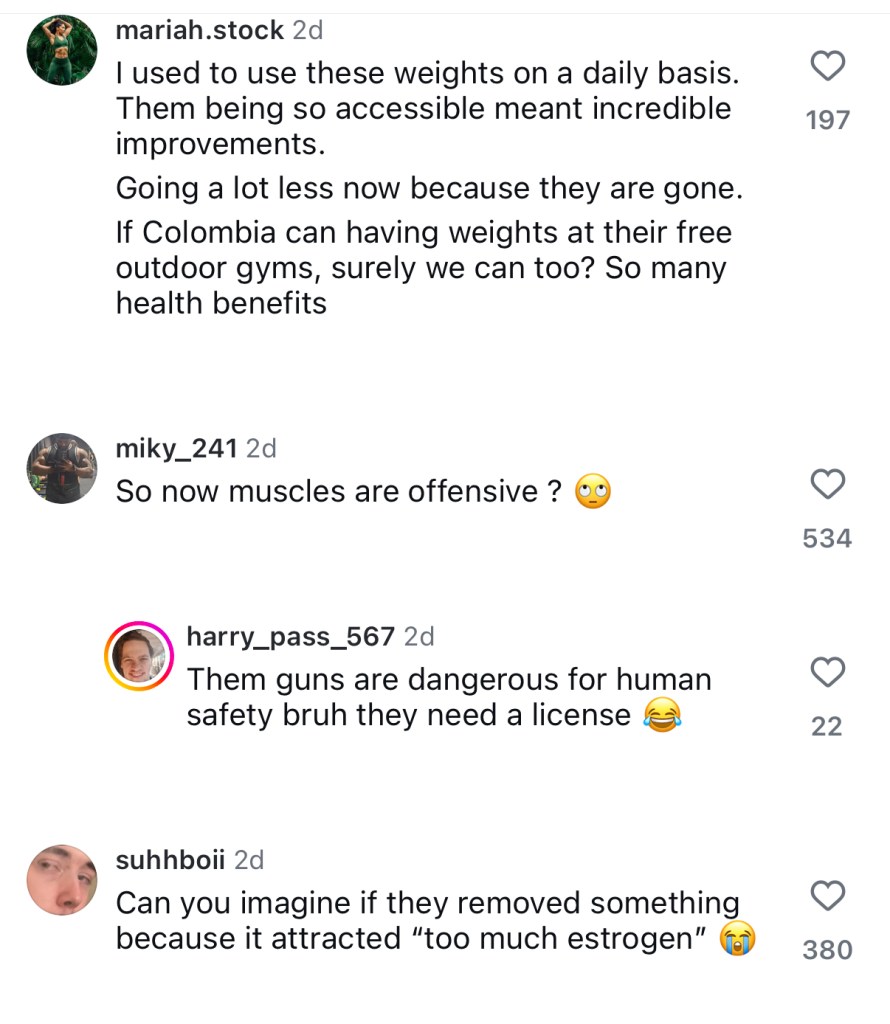
Task: View the 197 likes count
Action: (827, 121)
